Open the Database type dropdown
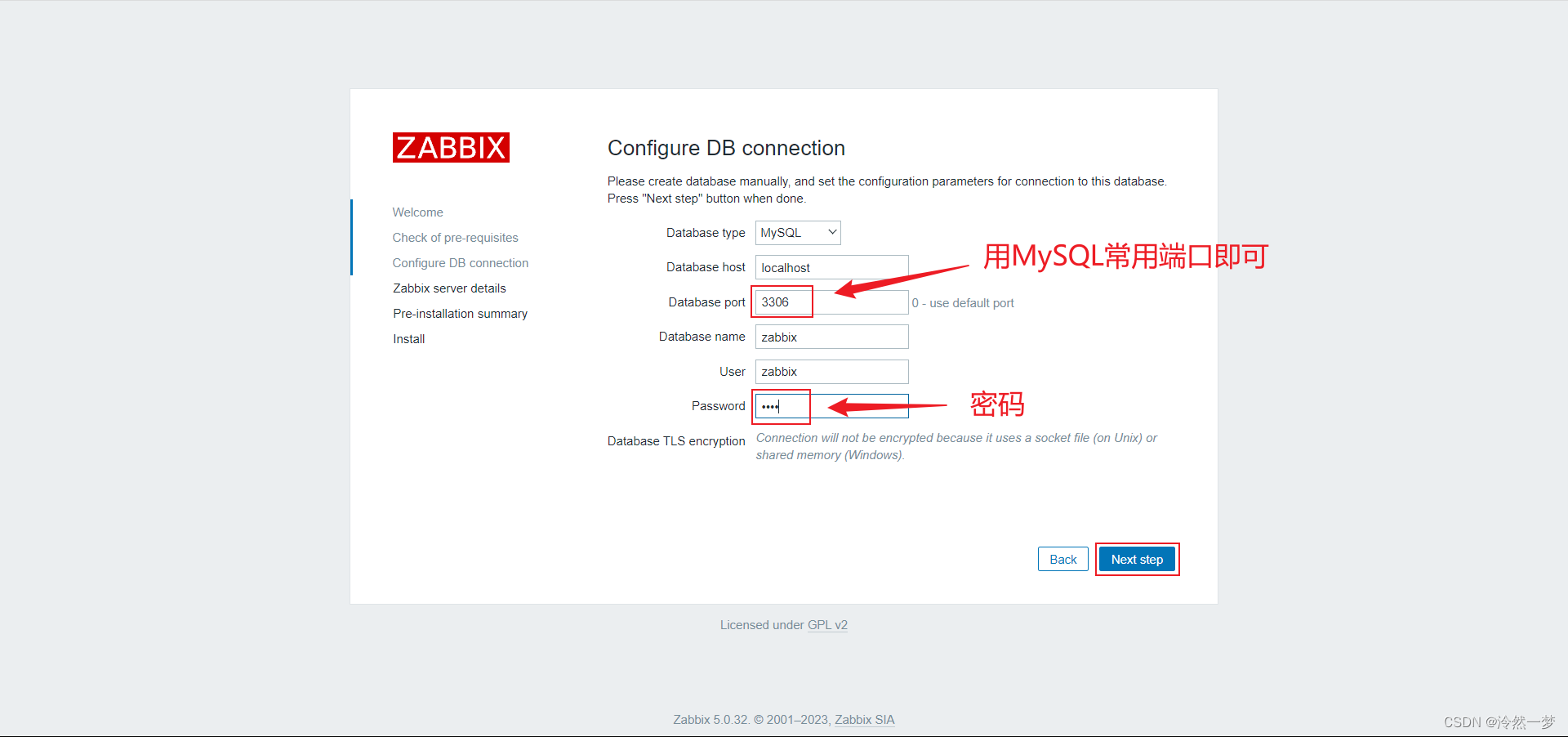This screenshot has width=1568, height=737. (798, 233)
